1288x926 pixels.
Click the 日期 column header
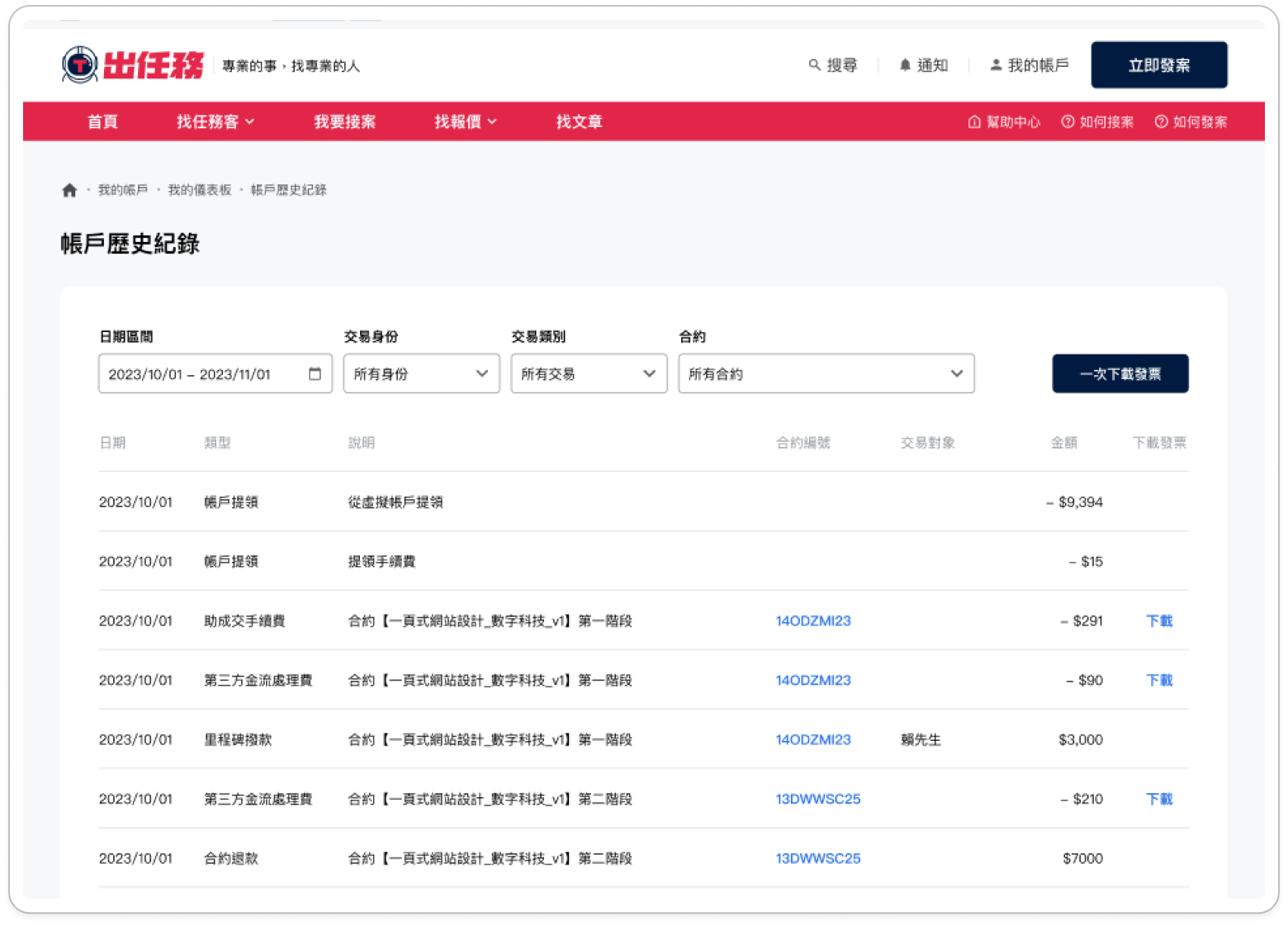click(x=112, y=443)
